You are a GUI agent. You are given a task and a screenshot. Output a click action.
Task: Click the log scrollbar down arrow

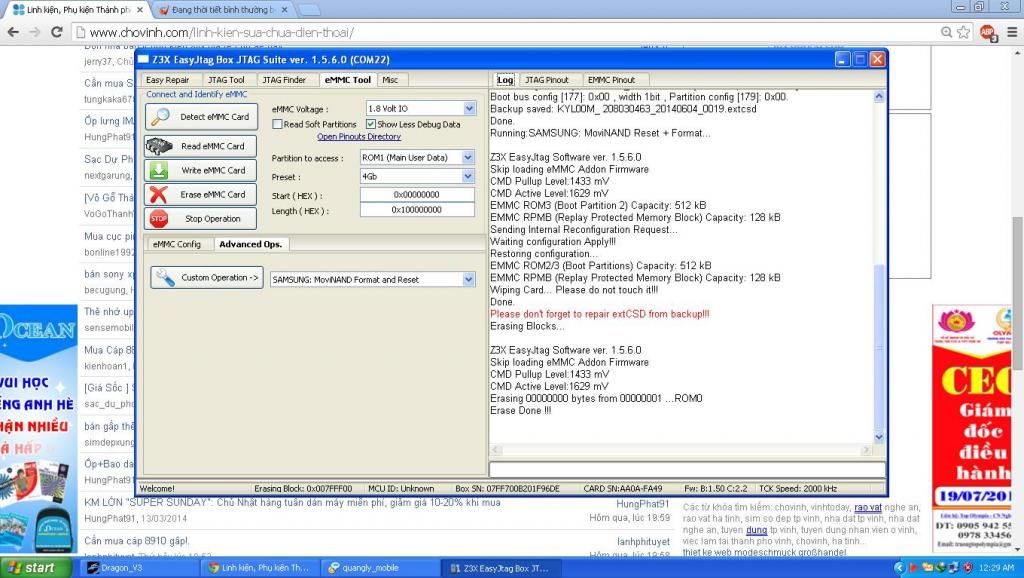[x=879, y=437]
